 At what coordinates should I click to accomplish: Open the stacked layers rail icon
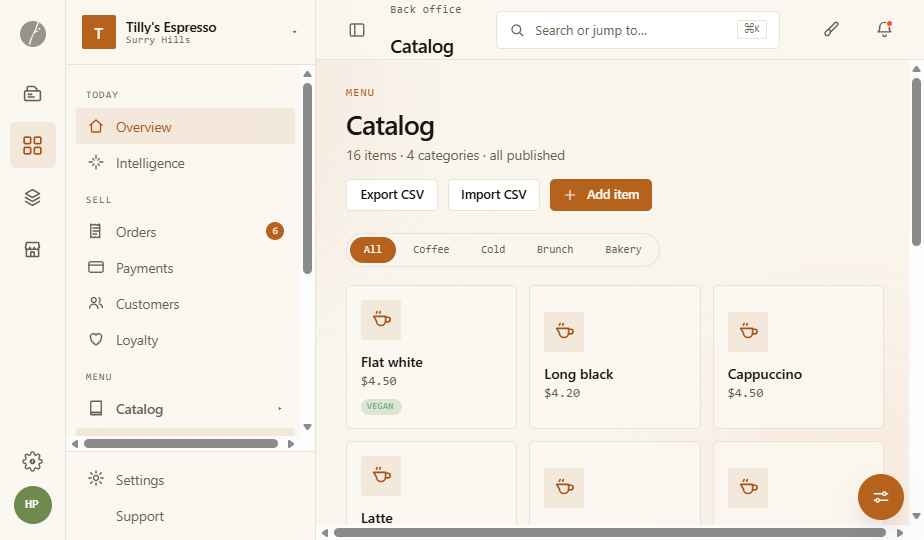[x=32, y=197]
